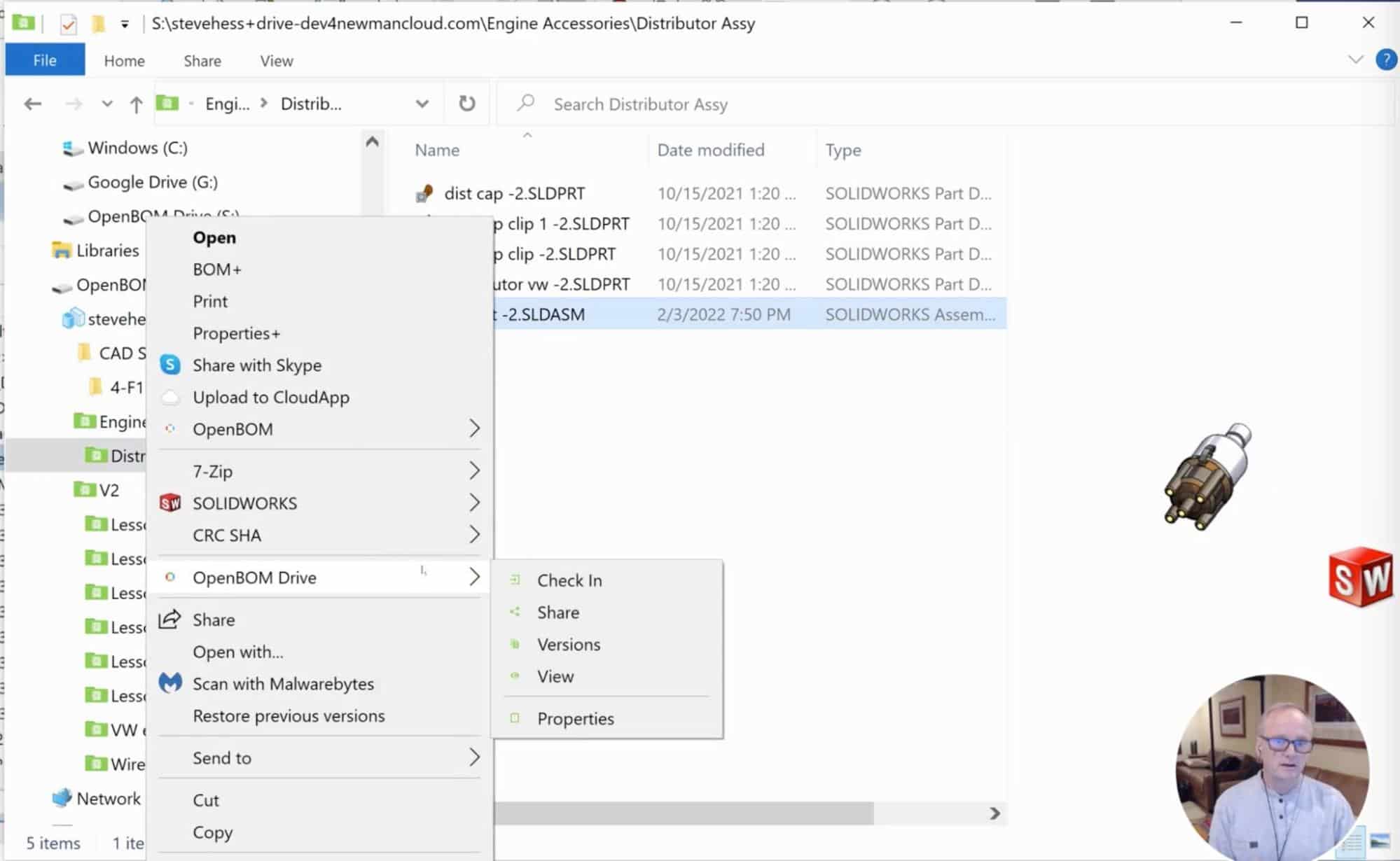
Task: Expand the SOLIDWORKS submenu arrow
Action: coord(474,502)
